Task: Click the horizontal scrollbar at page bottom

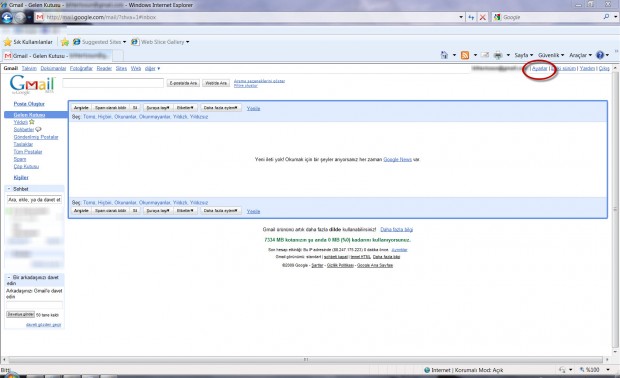Action: tap(306, 360)
